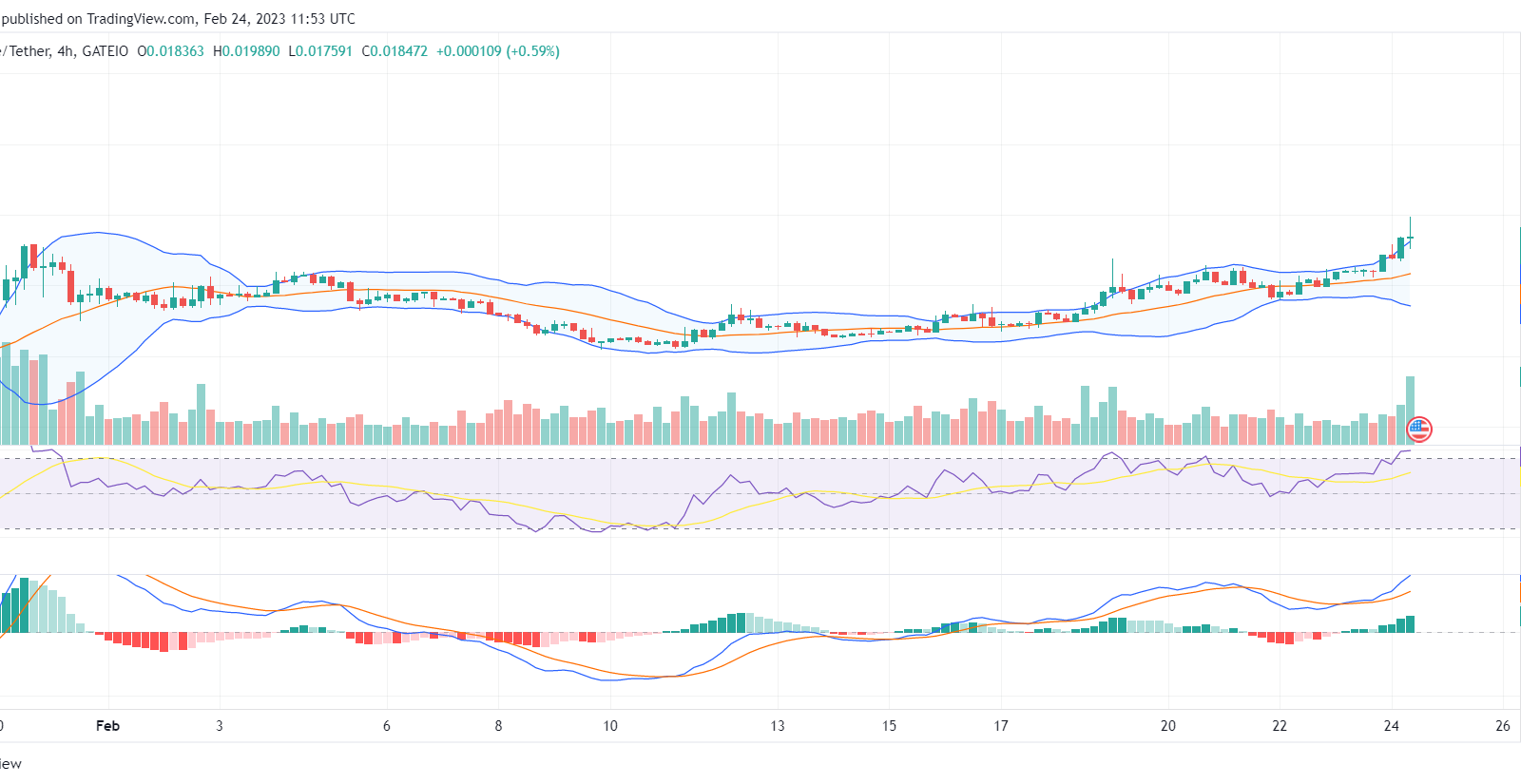This screenshot has width=1521, height=784.
Task: Click the '10' date label on time axis
Action: pos(610,726)
